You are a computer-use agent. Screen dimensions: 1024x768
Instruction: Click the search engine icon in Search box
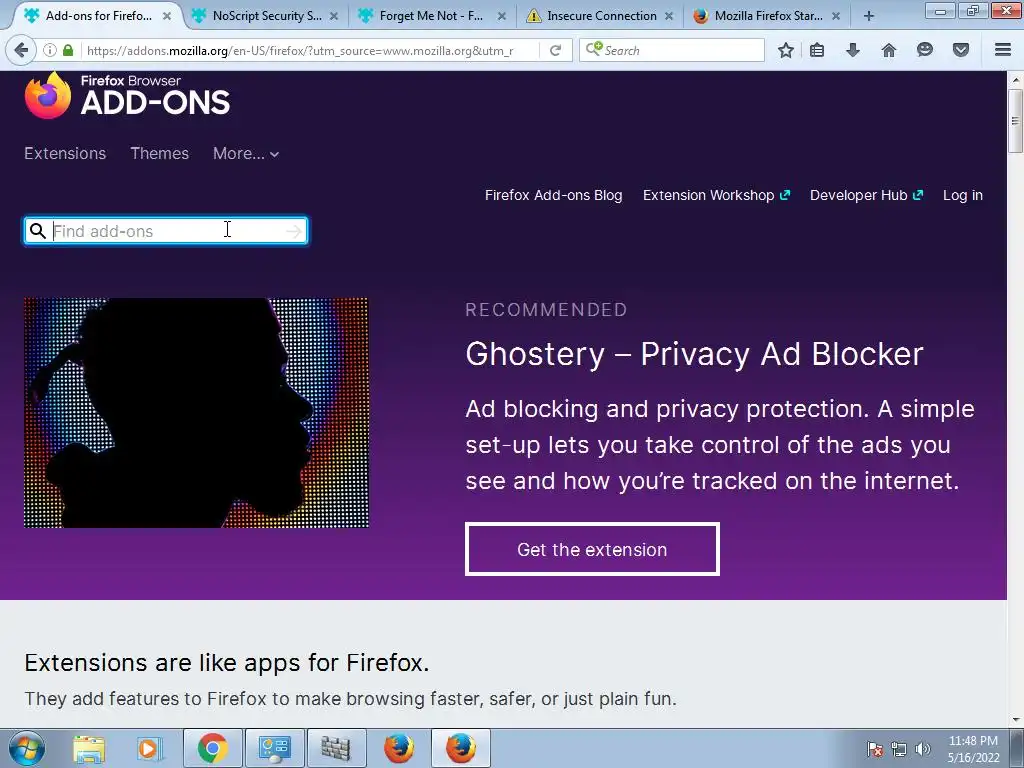tap(594, 49)
